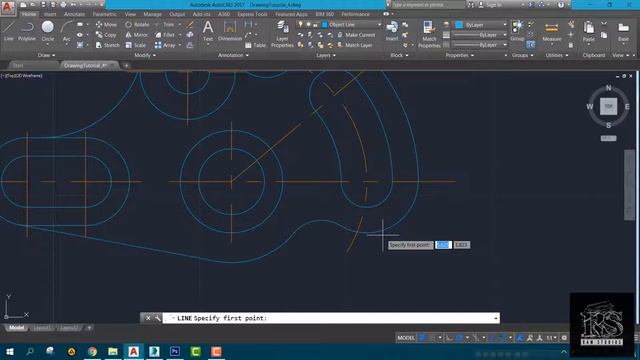
Task: Toggle object snap in status bar
Action: tap(504, 338)
